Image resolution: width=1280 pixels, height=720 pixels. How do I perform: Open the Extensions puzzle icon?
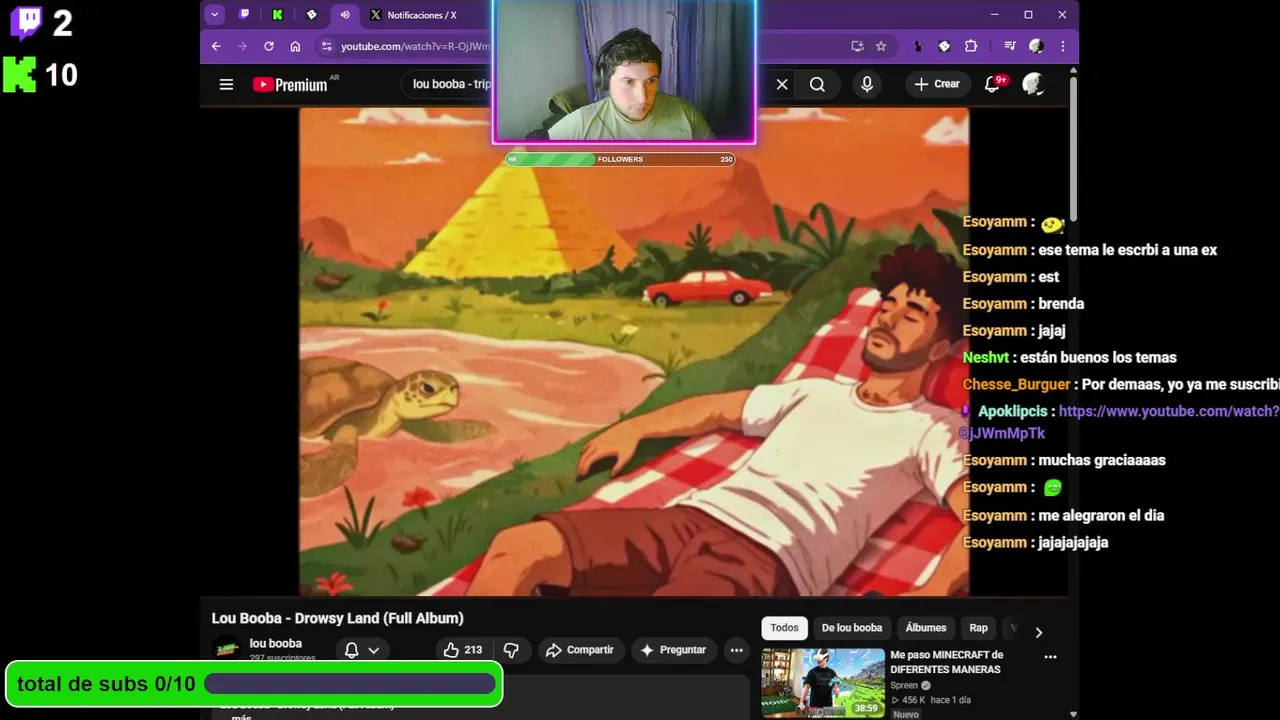tap(971, 46)
